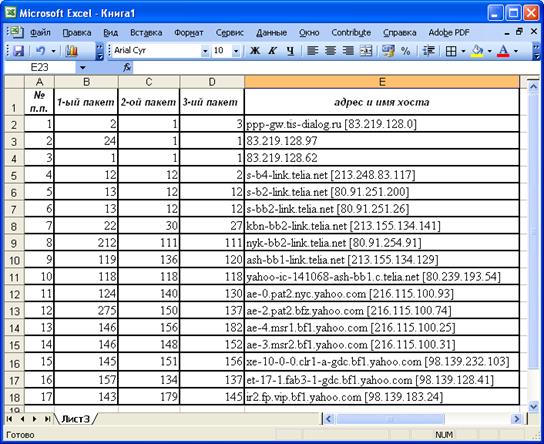The image size is (544, 444).
Task: Align text left
Action: pos(312,51)
